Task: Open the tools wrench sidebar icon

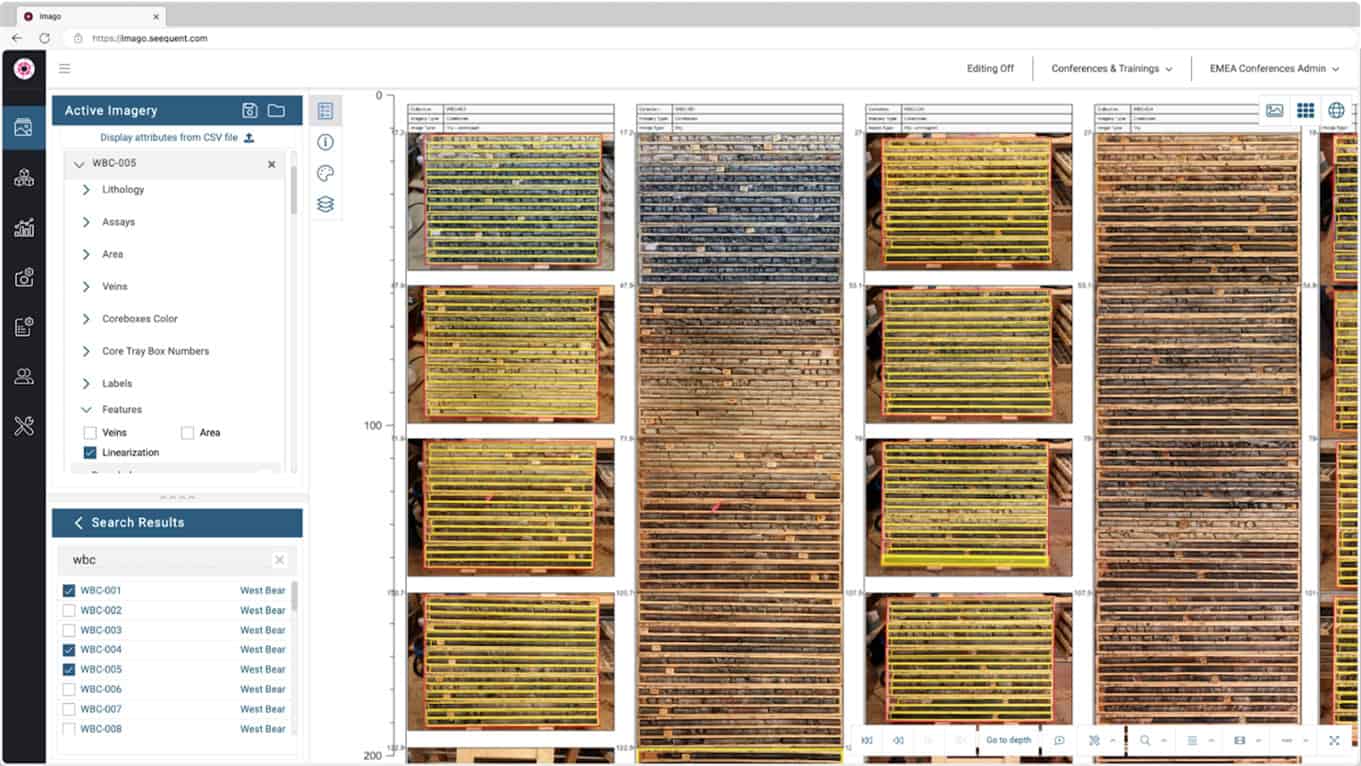Action: coord(24,426)
